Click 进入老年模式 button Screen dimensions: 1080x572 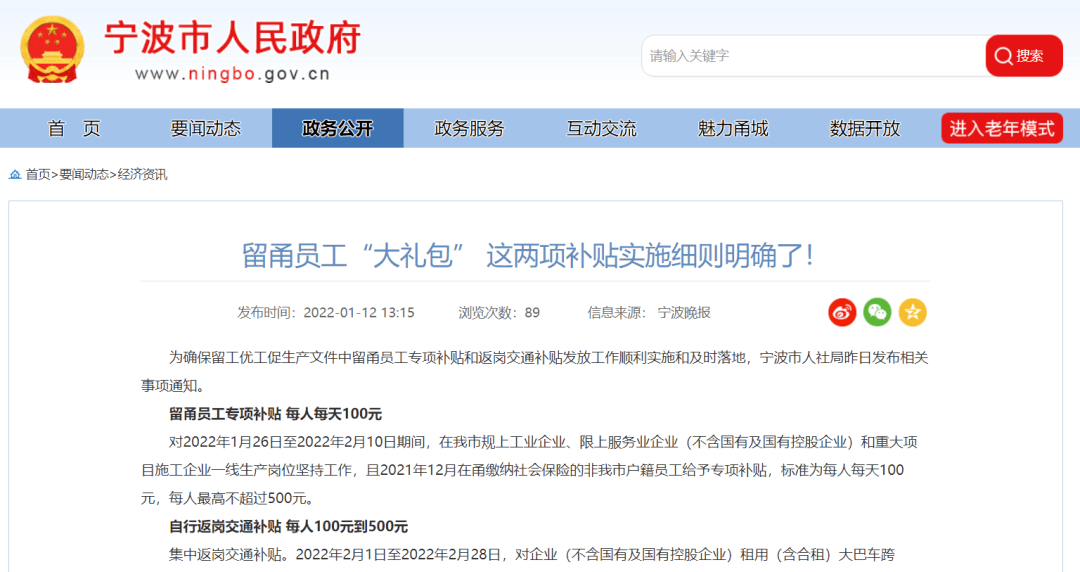point(1001,128)
